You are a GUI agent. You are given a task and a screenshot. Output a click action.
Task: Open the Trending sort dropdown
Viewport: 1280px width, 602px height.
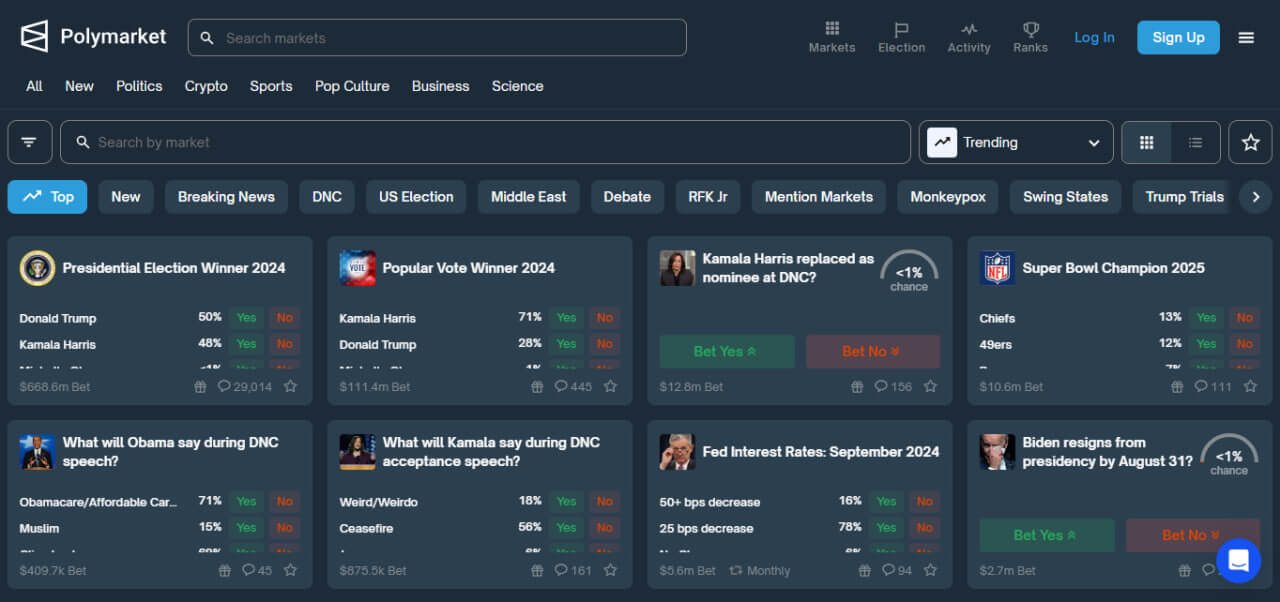click(x=1016, y=142)
